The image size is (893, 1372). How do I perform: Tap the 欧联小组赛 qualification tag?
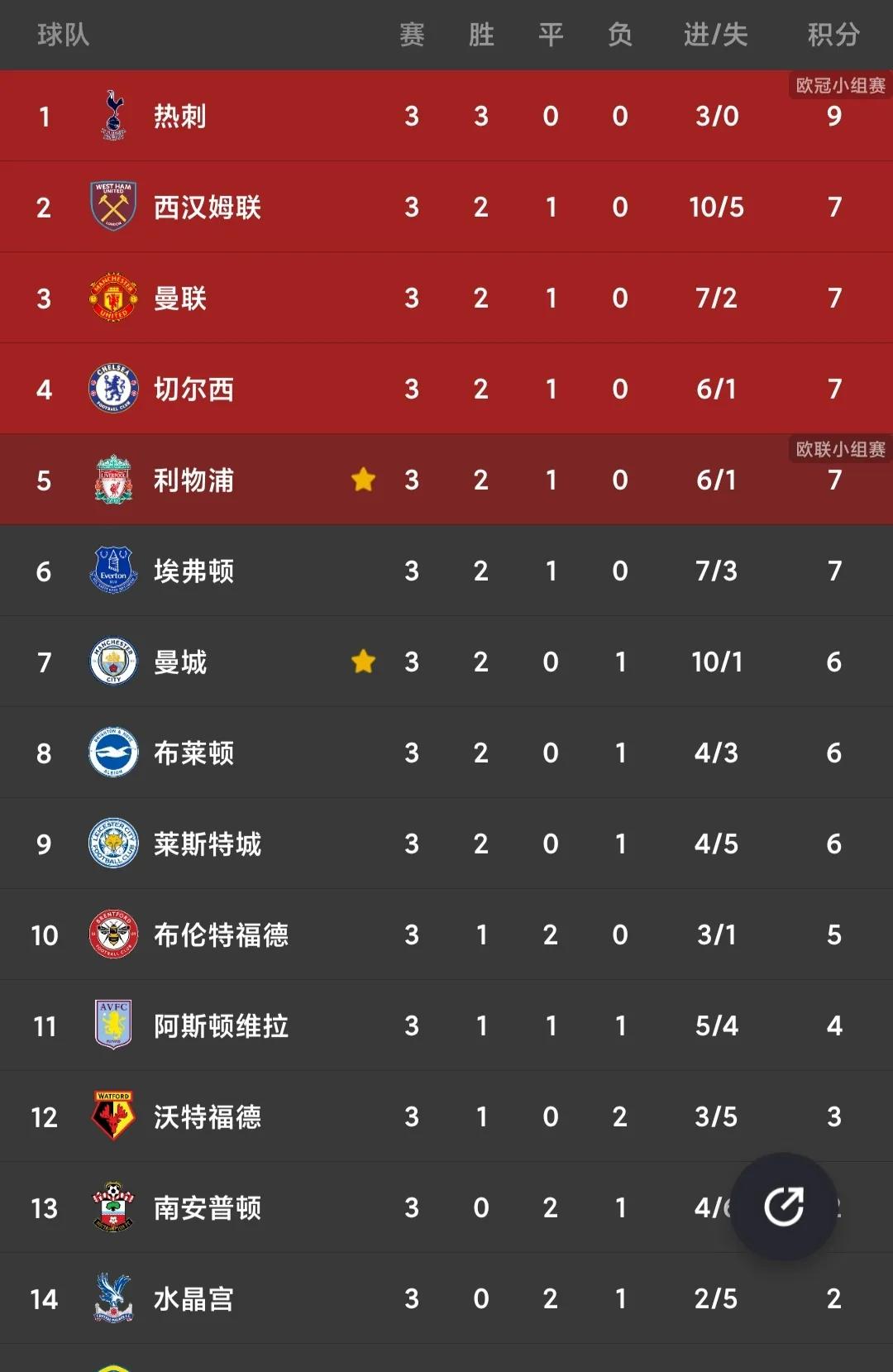[840, 449]
